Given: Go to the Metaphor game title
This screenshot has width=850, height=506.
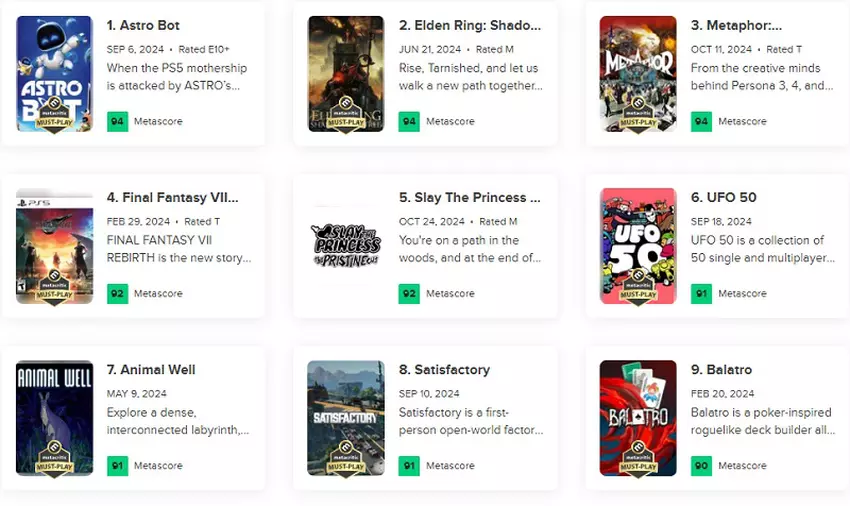Looking at the screenshot, I should coord(736,25).
